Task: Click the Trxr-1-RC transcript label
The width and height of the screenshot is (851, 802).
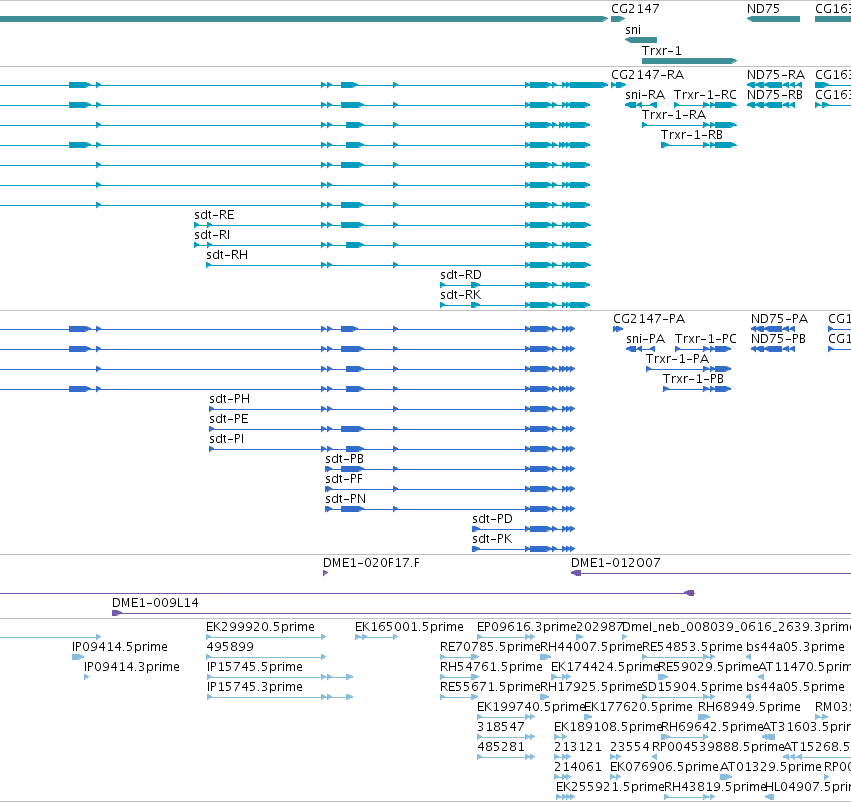Action: [x=705, y=95]
